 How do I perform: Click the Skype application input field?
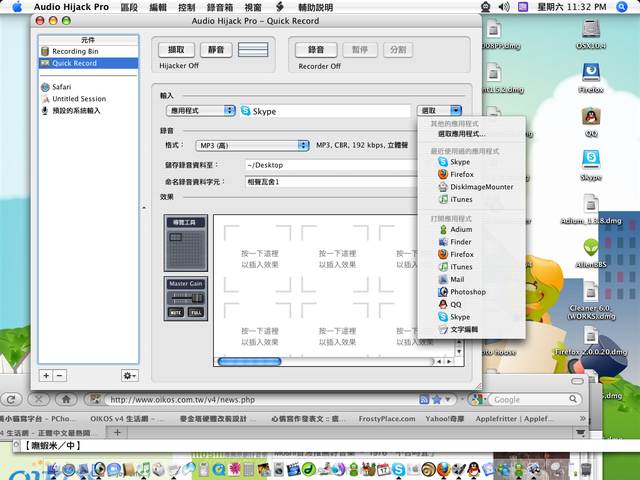point(325,111)
